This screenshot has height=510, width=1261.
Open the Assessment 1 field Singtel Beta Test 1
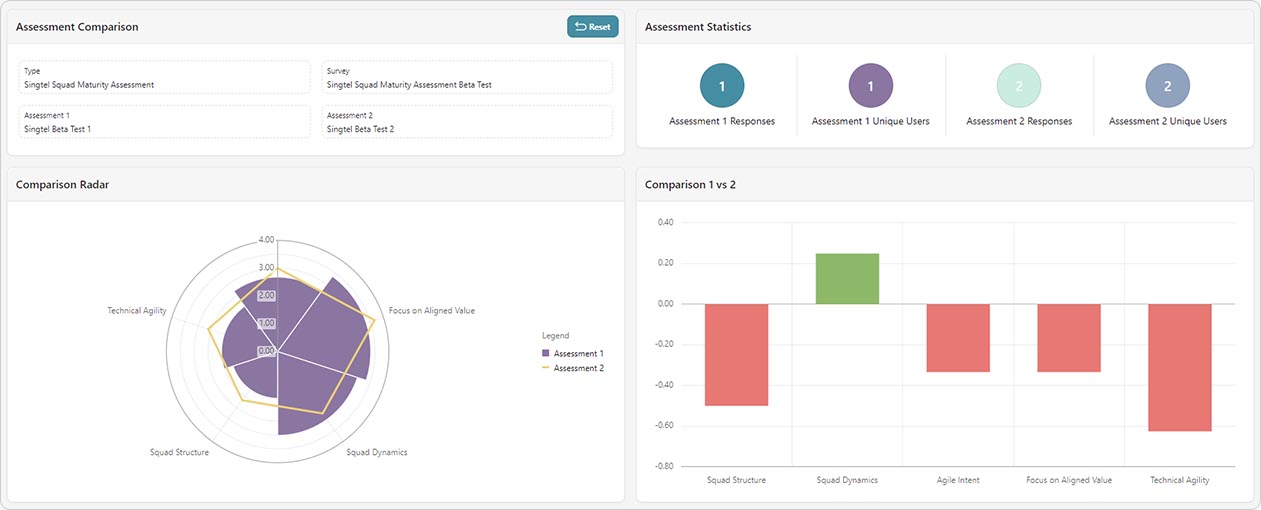(164, 122)
